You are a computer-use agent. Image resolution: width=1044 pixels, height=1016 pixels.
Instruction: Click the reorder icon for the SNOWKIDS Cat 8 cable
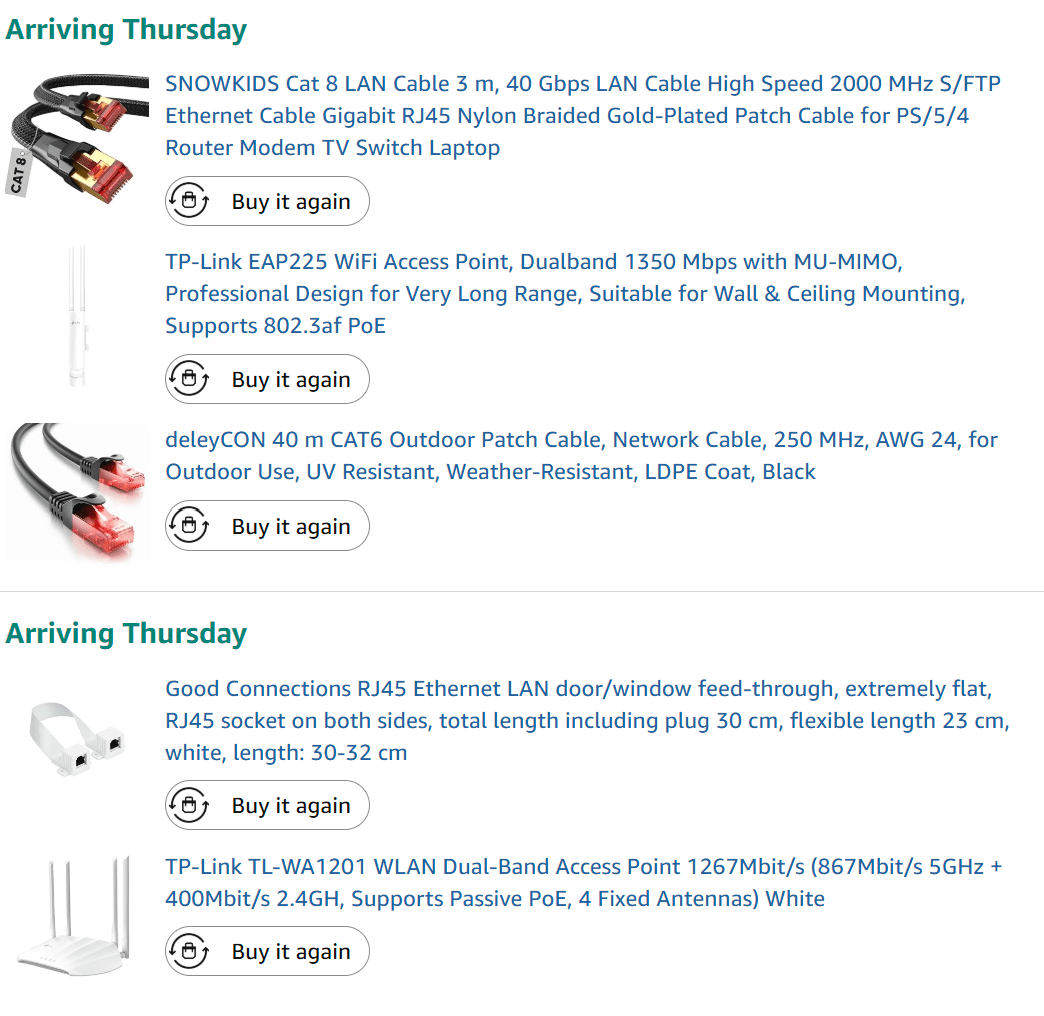(x=189, y=201)
